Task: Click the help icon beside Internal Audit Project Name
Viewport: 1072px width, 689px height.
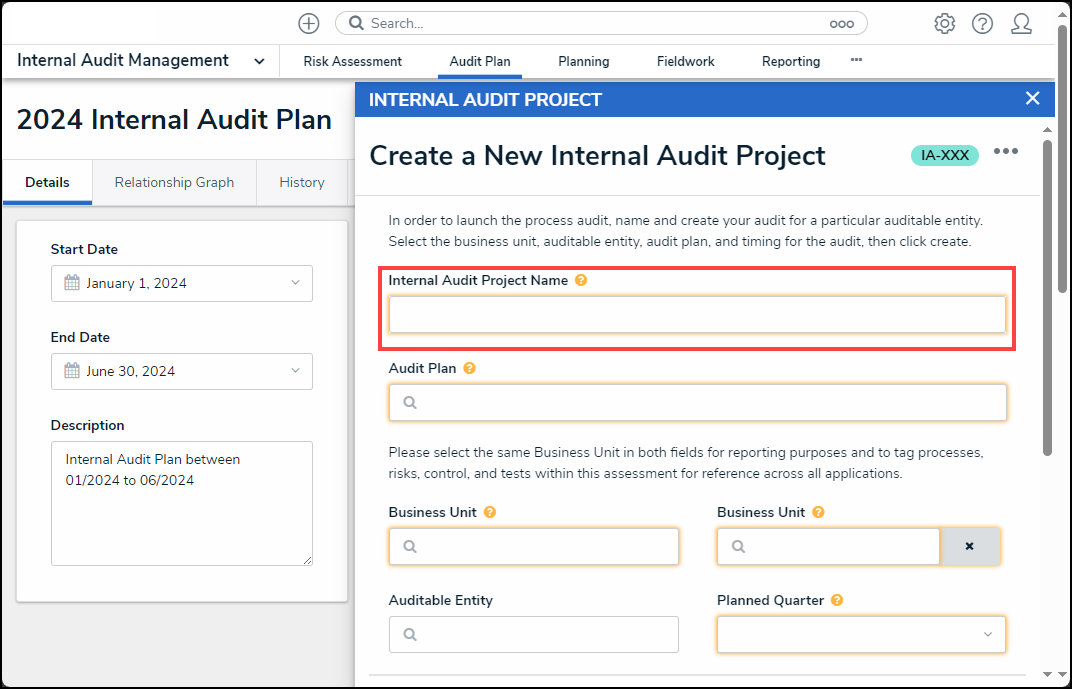Action: pyautogui.click(x=581, y=281)
